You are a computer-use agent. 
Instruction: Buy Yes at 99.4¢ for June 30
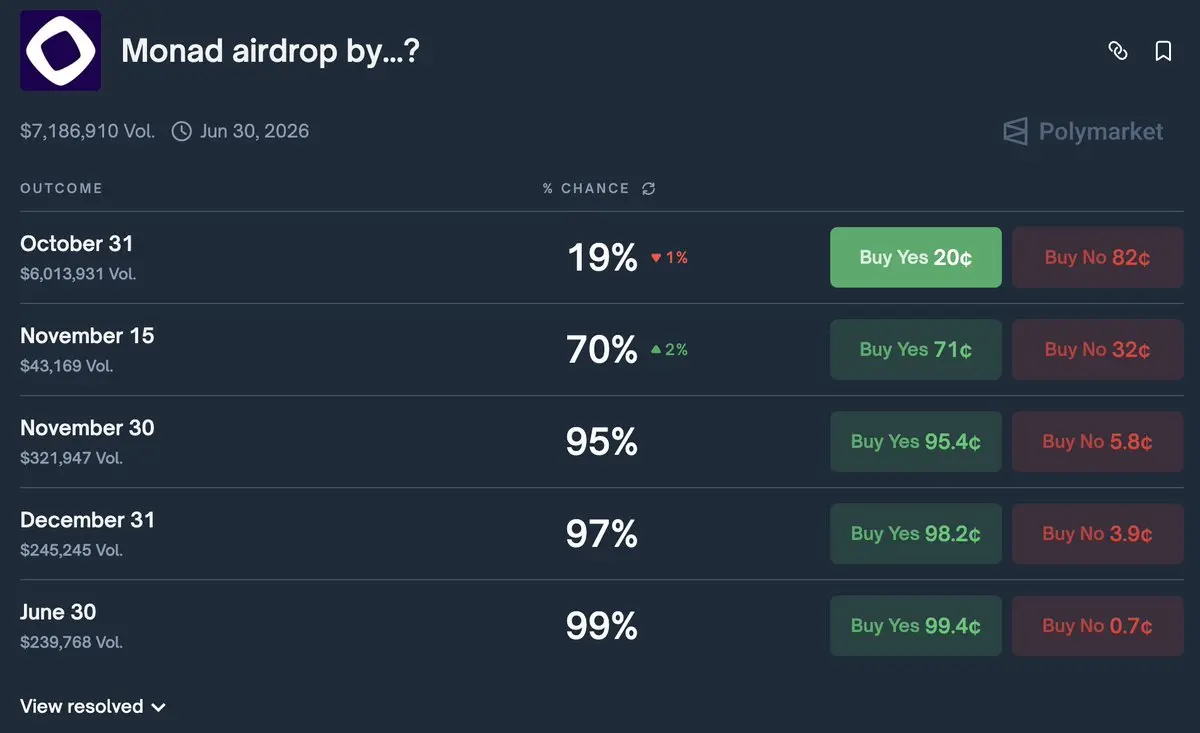tap(915, 625)
